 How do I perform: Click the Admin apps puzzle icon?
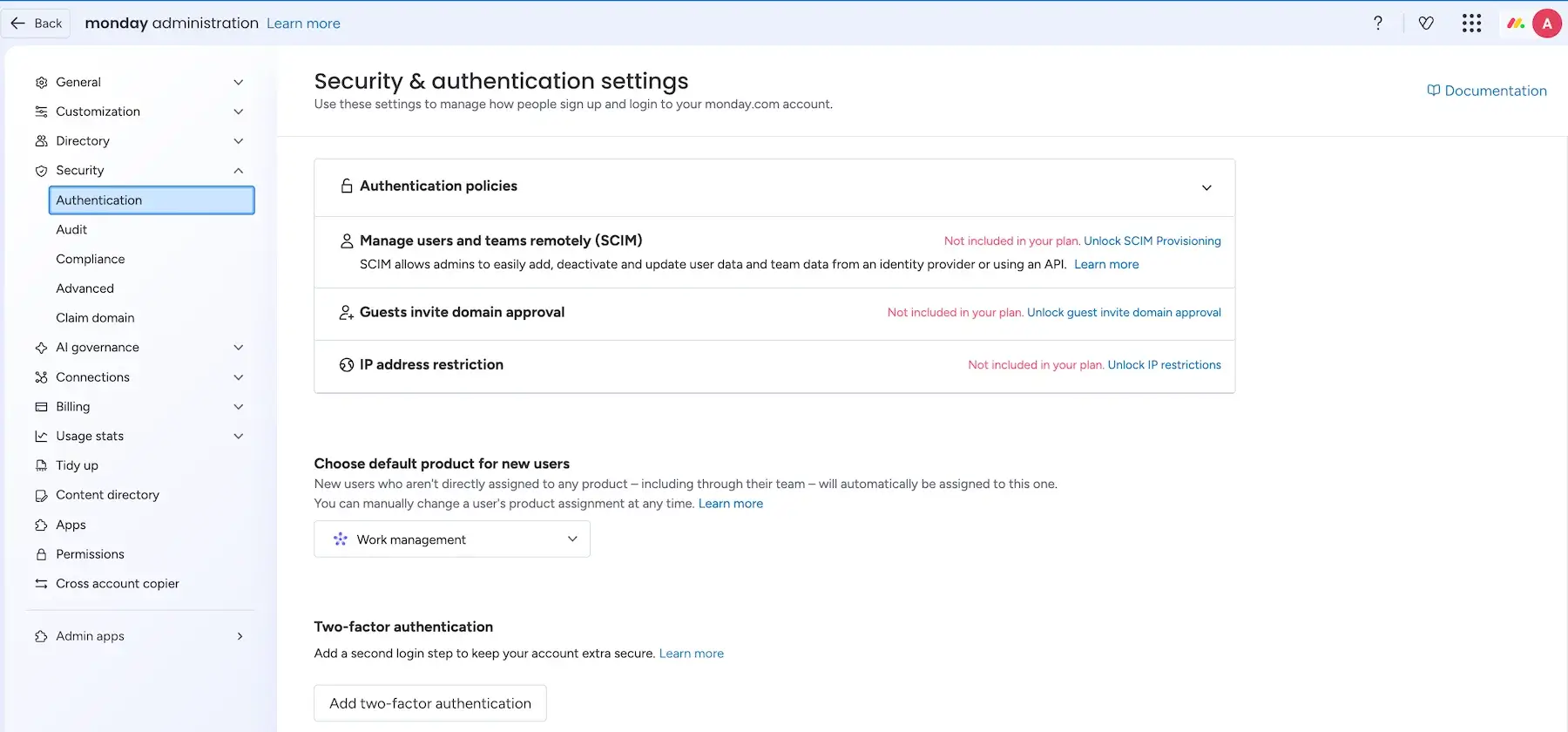pyautogui.click(x=41, y=636)
